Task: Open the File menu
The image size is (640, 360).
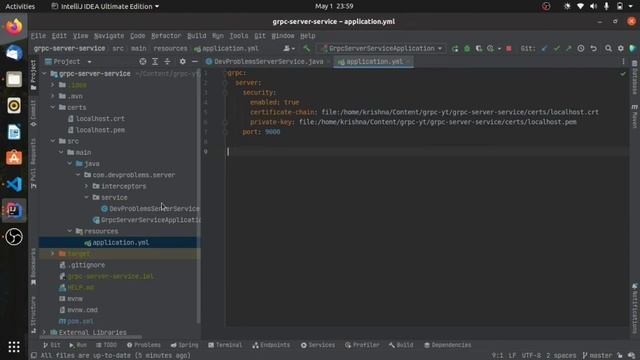Action: tap(38, 36)
